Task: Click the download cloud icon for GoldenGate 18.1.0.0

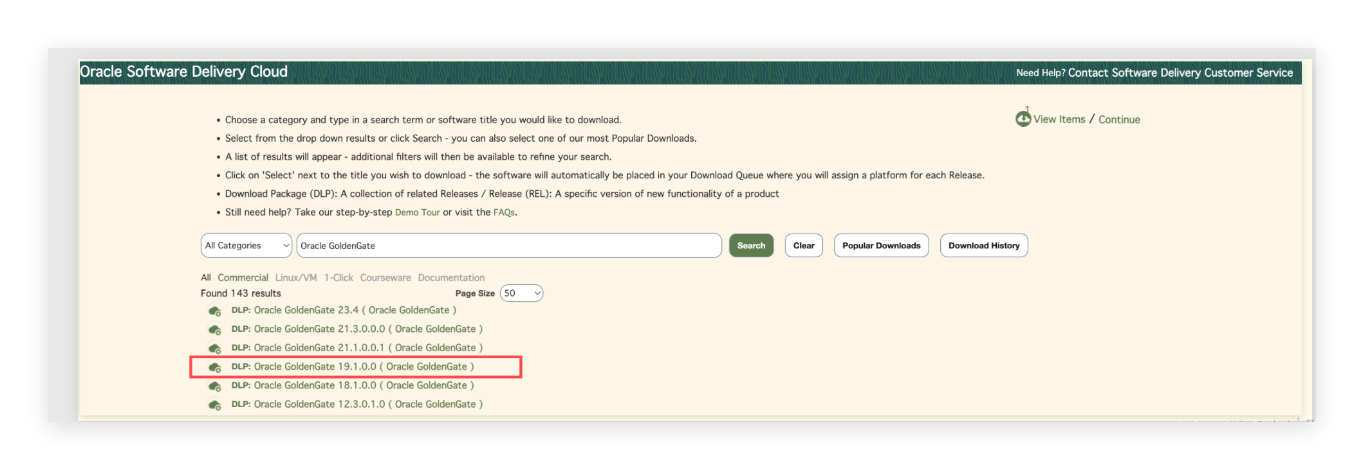Action: (214, 386)
